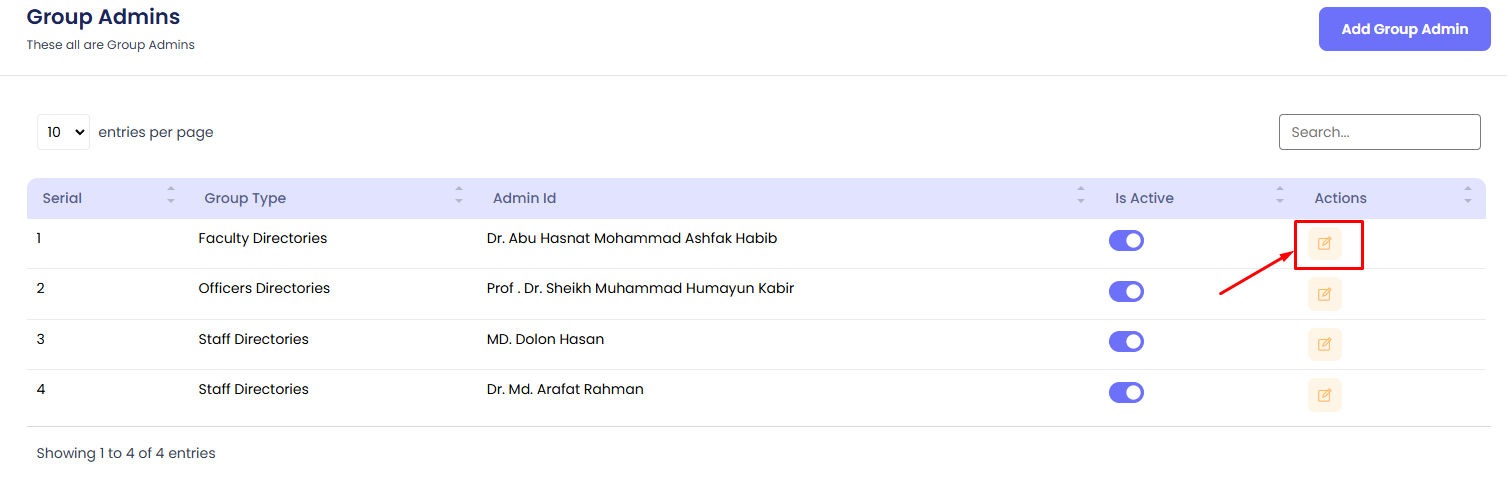Disable active status for Prof. Humayun Kabir
This screenshot has height=487, width=1507.
click(x=1126, y=291)
